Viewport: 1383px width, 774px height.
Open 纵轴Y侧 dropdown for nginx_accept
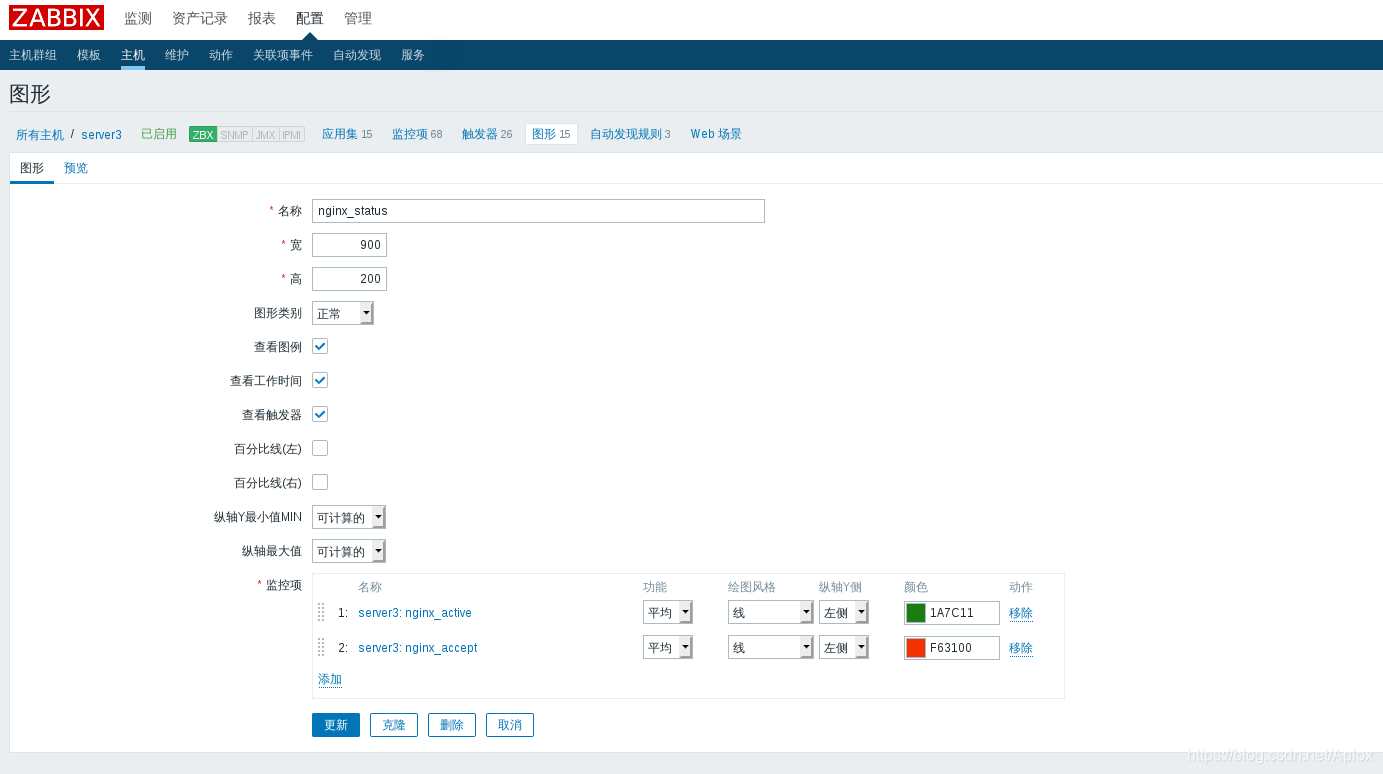point(844,647)
